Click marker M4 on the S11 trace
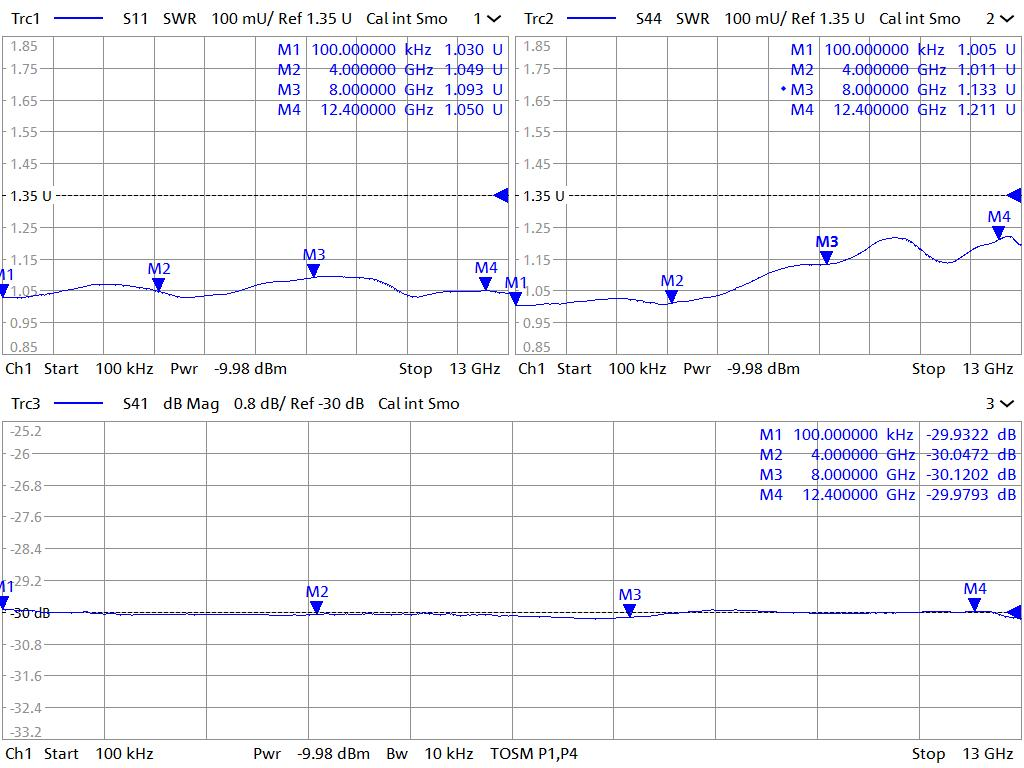Viewport: 1024px width, 768px height. click(486, 283)
